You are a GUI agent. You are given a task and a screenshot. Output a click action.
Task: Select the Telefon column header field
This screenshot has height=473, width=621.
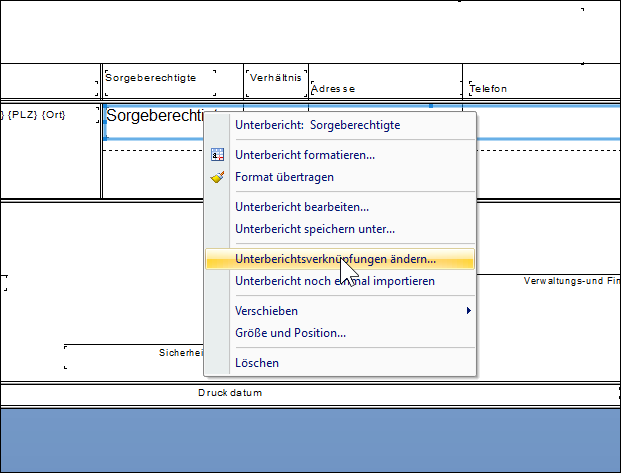545,88
